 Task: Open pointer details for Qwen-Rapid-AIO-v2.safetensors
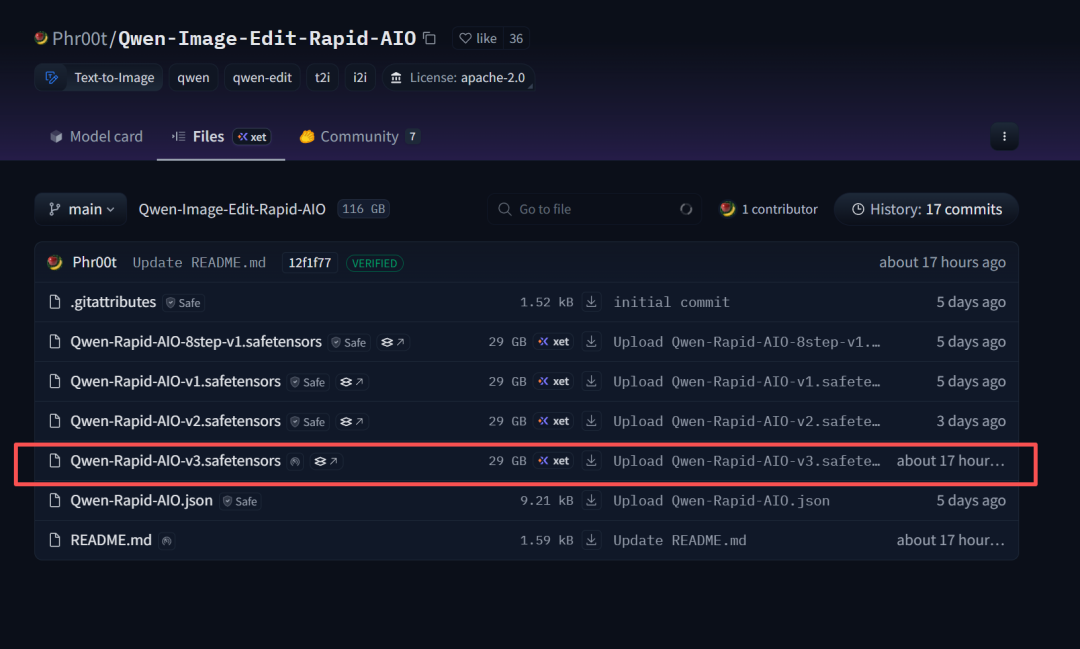click(x=352, y=422)
